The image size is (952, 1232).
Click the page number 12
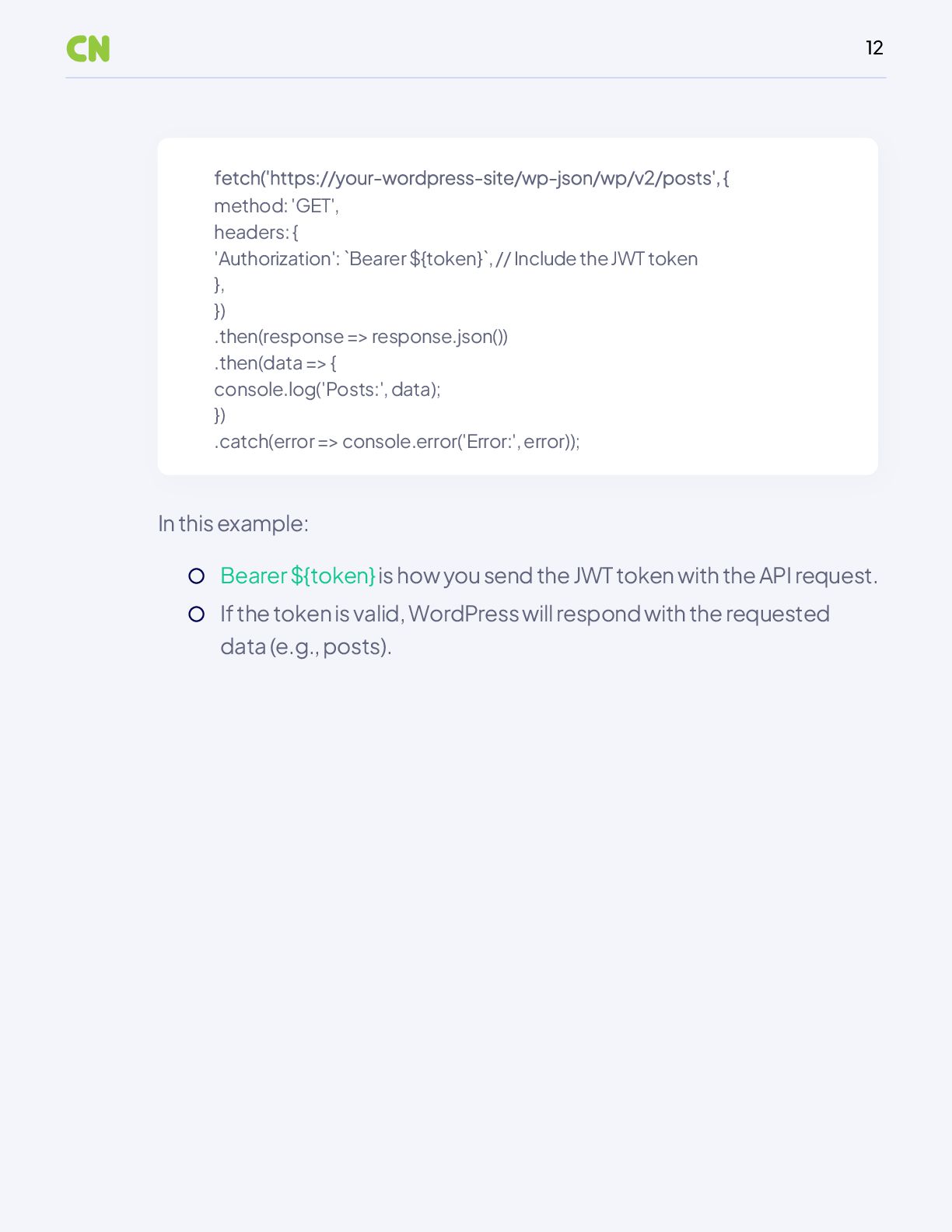(874, 48)
